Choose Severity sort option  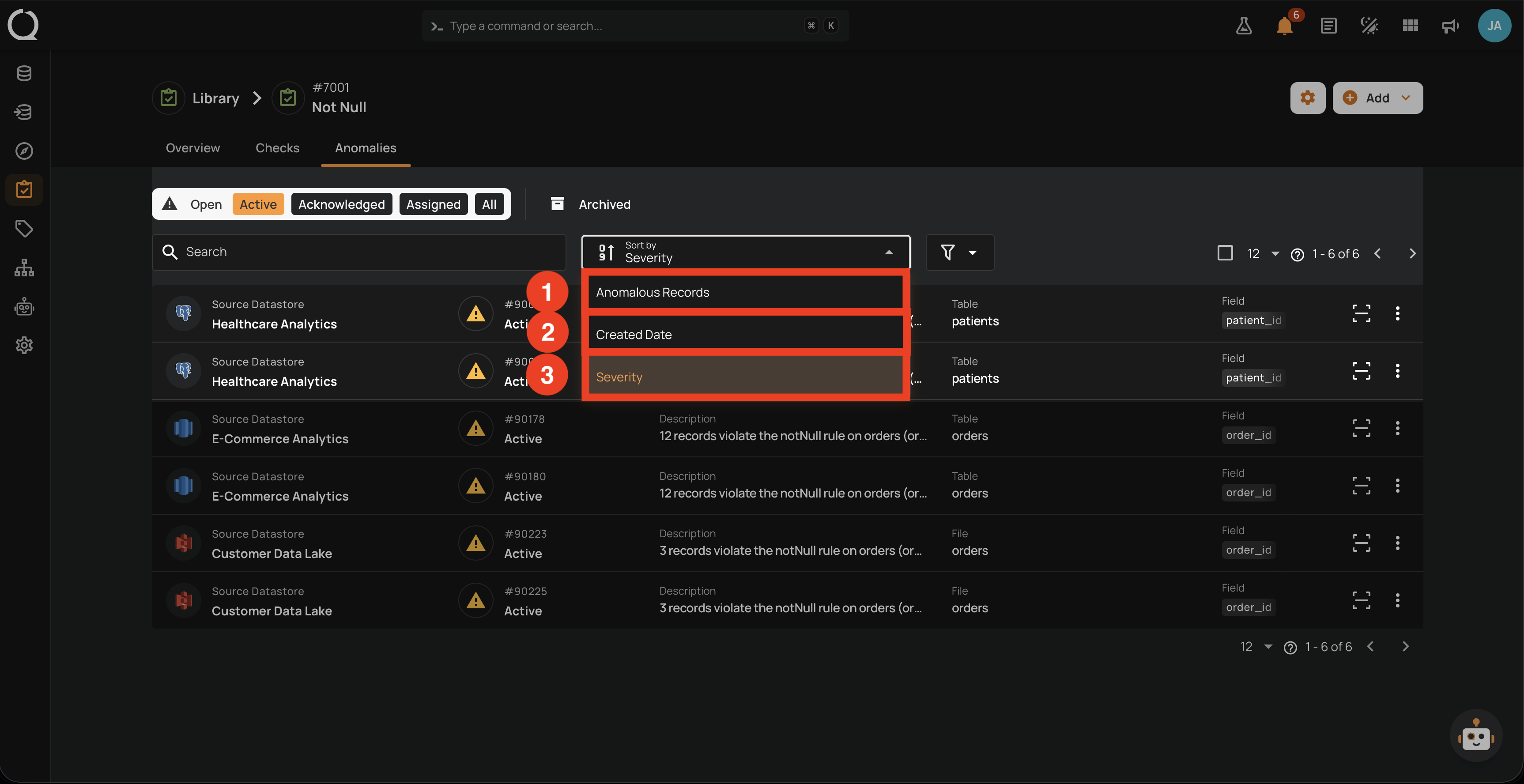pos(745,376)
